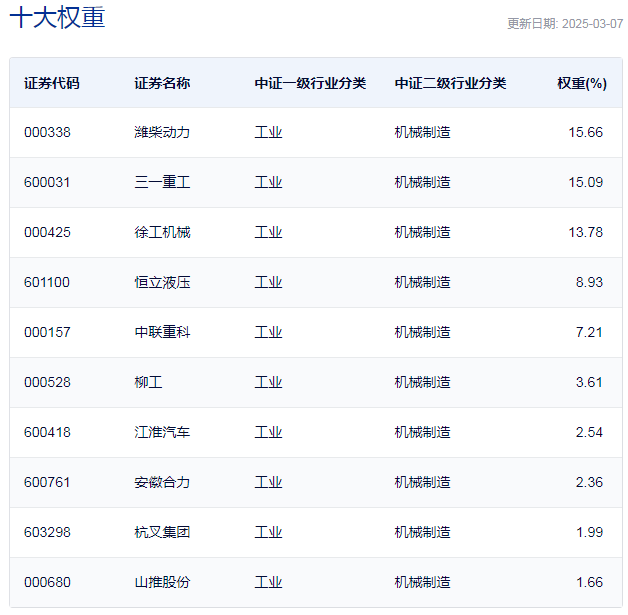The height and width of the screenshot is (615, 628).
Task: Click weight value 7.21
Action: [x=589, y=332]
